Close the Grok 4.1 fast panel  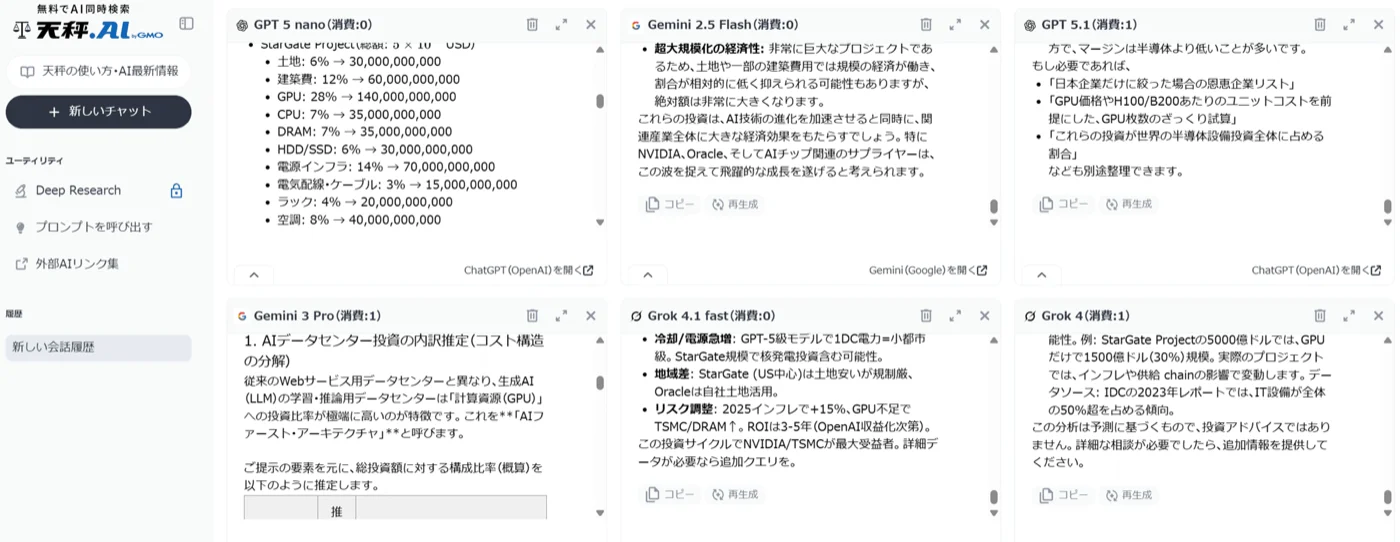(984, 315)
